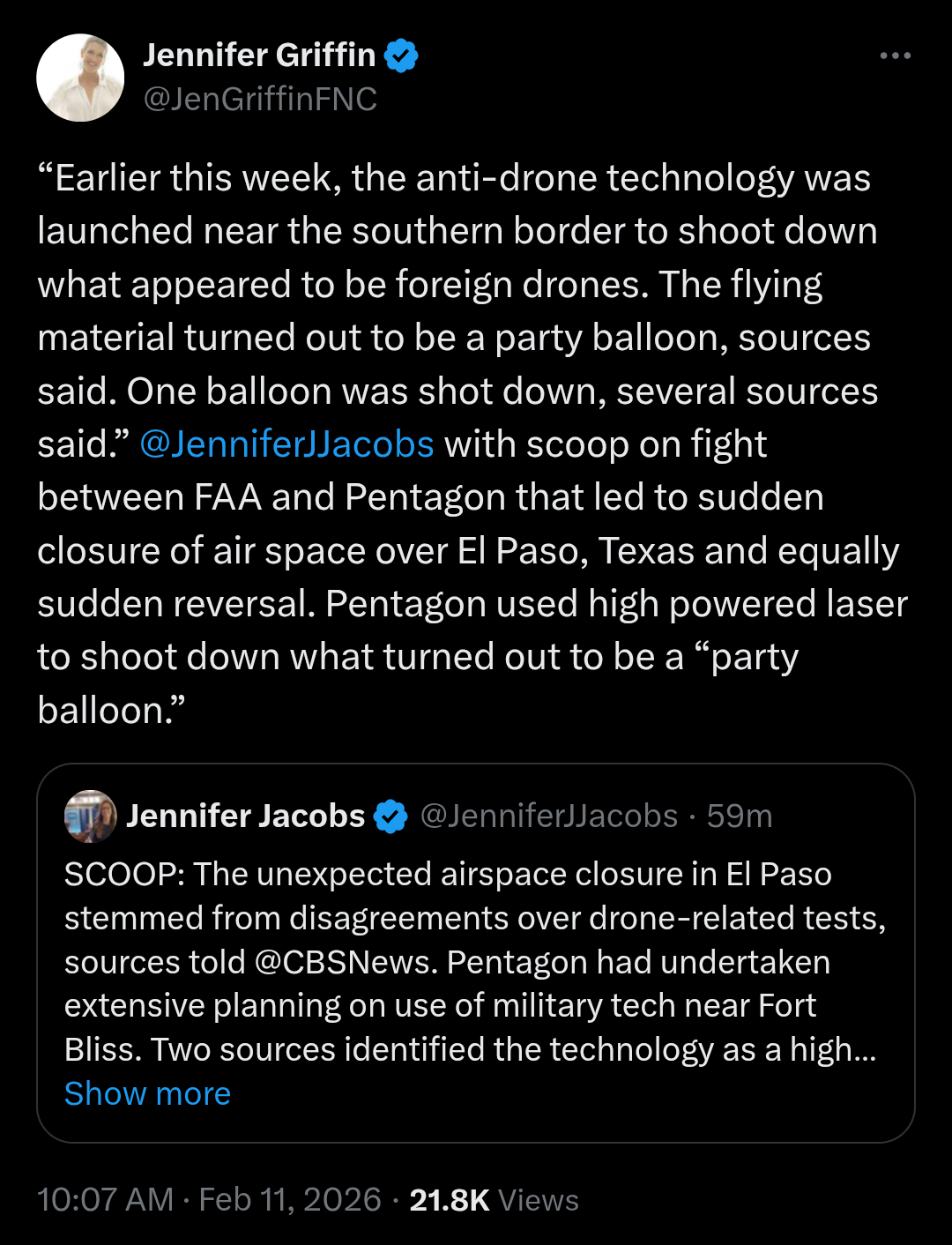Click the 59m timestamp on quoted post
Image resolution: width=952 pixels, height=1245 pixels.
pyautogui.click(x=740, y=816)
